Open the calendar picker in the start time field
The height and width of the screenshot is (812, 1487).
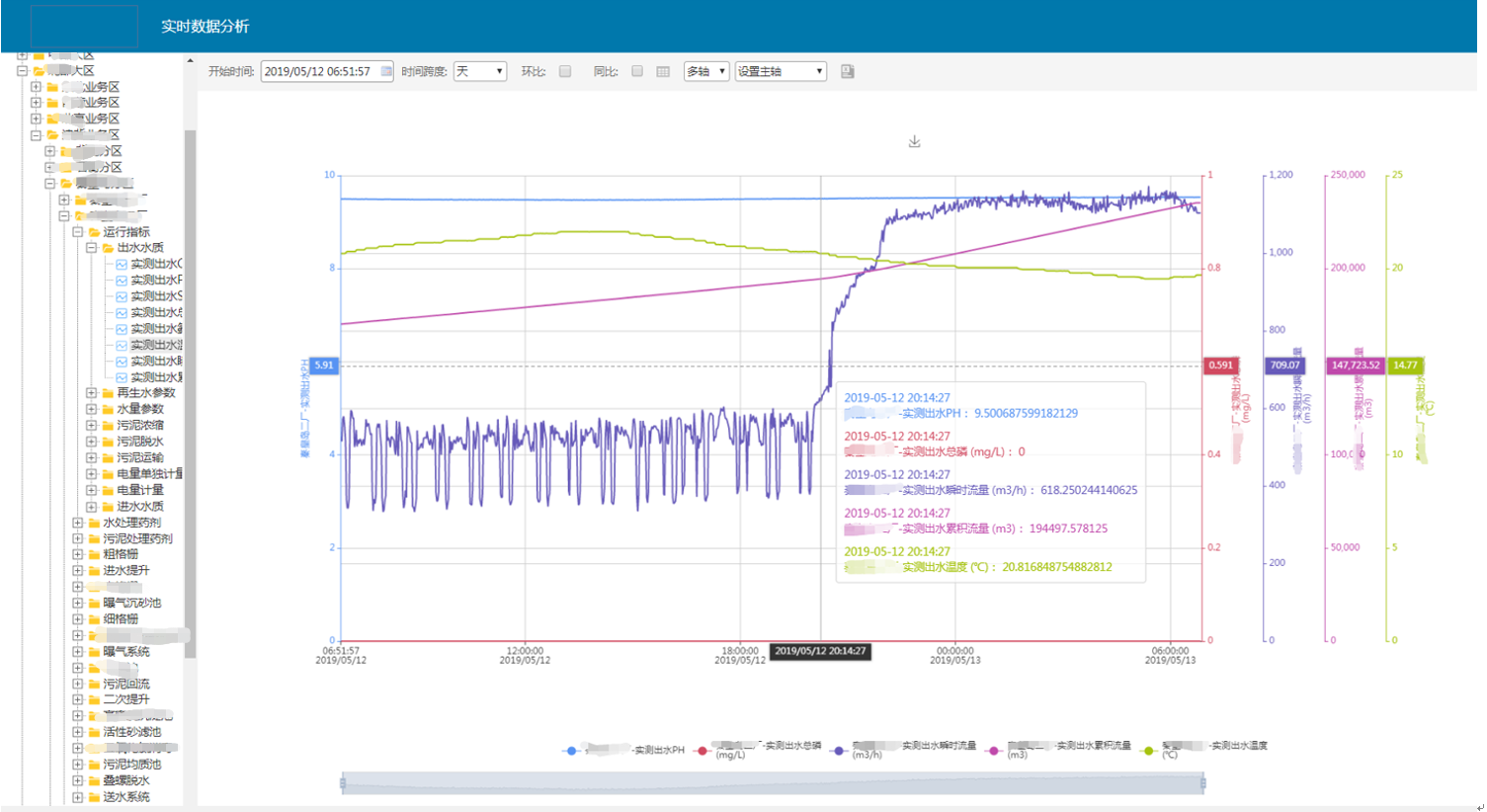click(386, 71)
